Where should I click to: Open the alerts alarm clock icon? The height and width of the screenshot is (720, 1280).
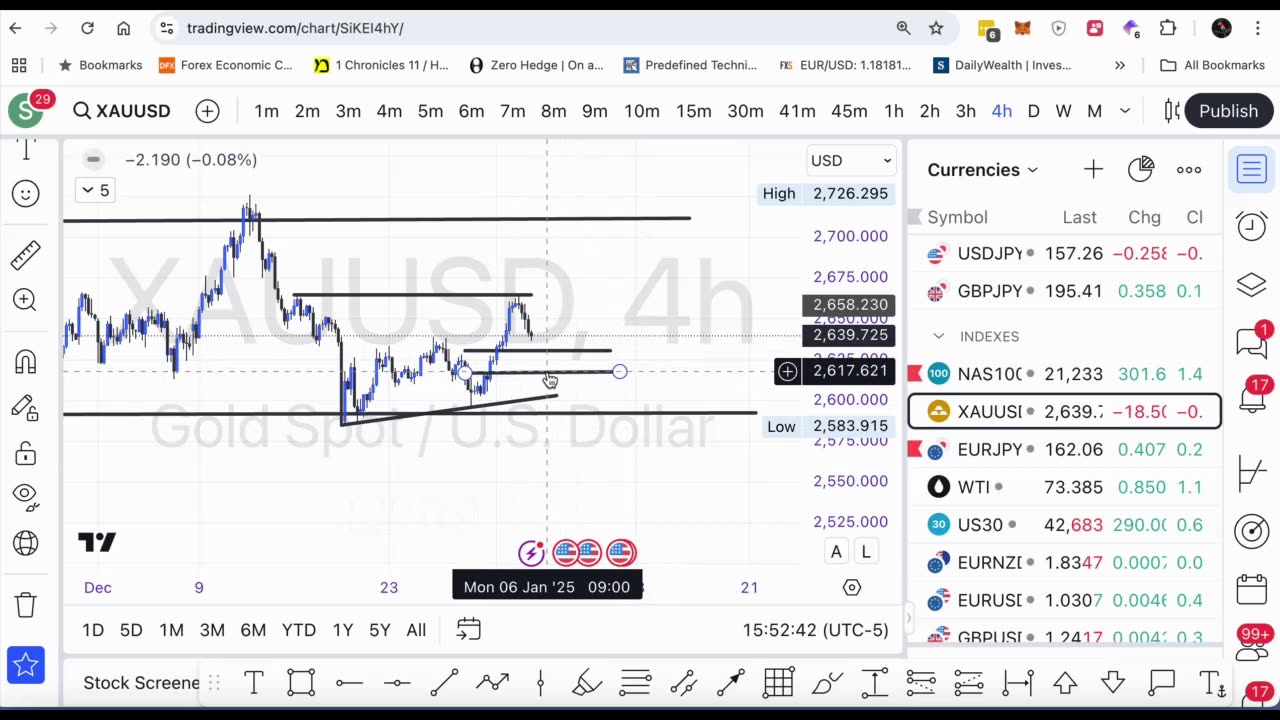pyautogui.click(x=1251, y=227)
